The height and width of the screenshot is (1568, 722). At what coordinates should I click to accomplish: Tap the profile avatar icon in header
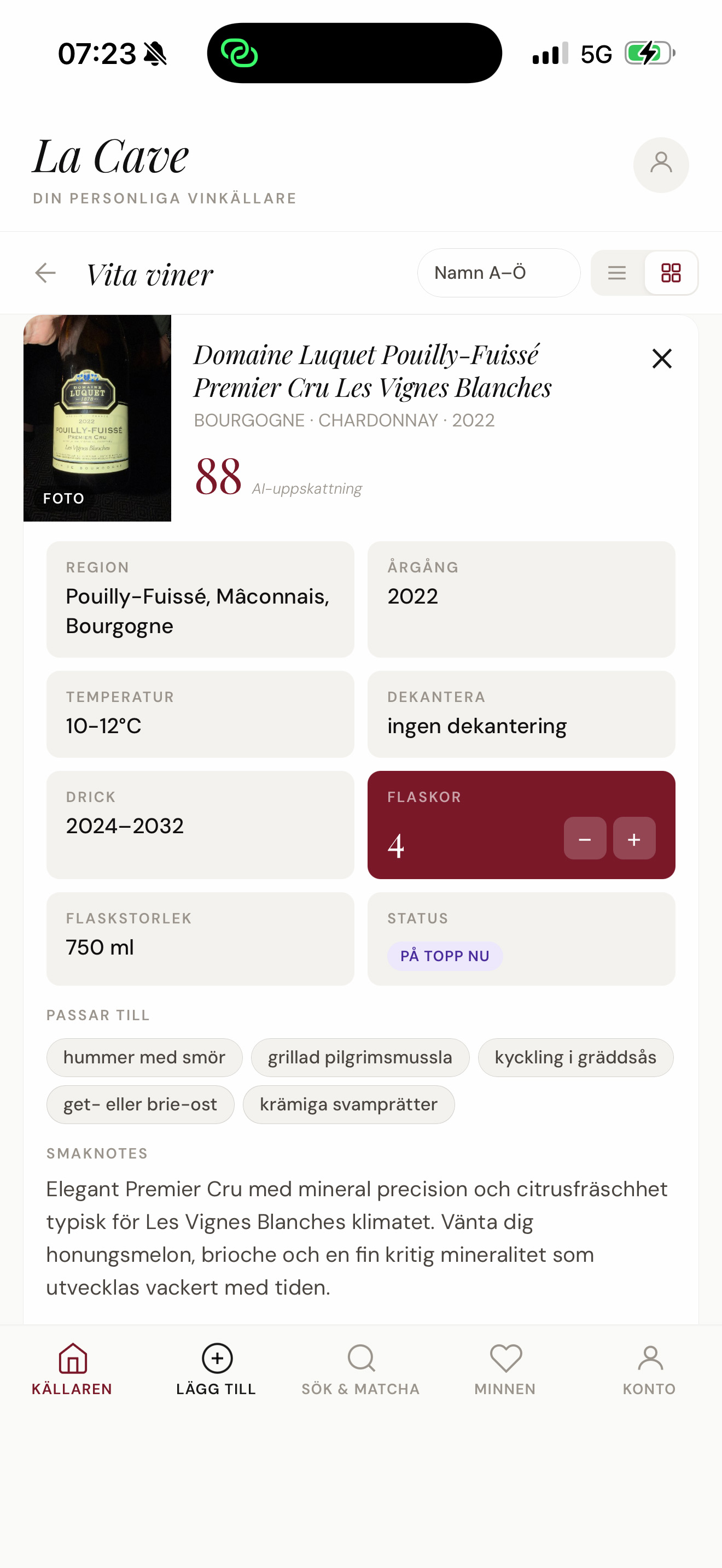pos(661,165)
